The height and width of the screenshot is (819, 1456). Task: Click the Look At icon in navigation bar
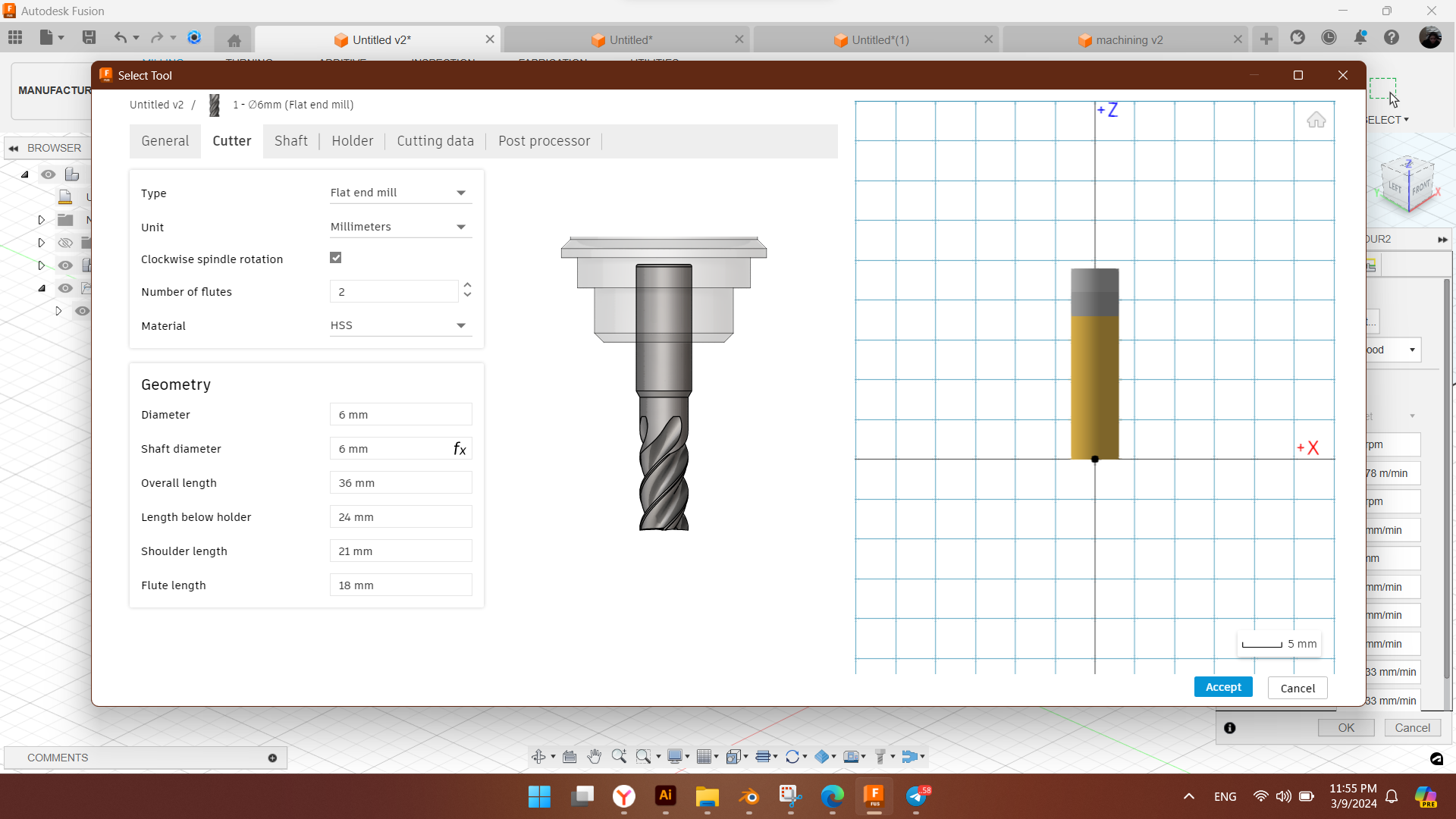click(570, 756)
